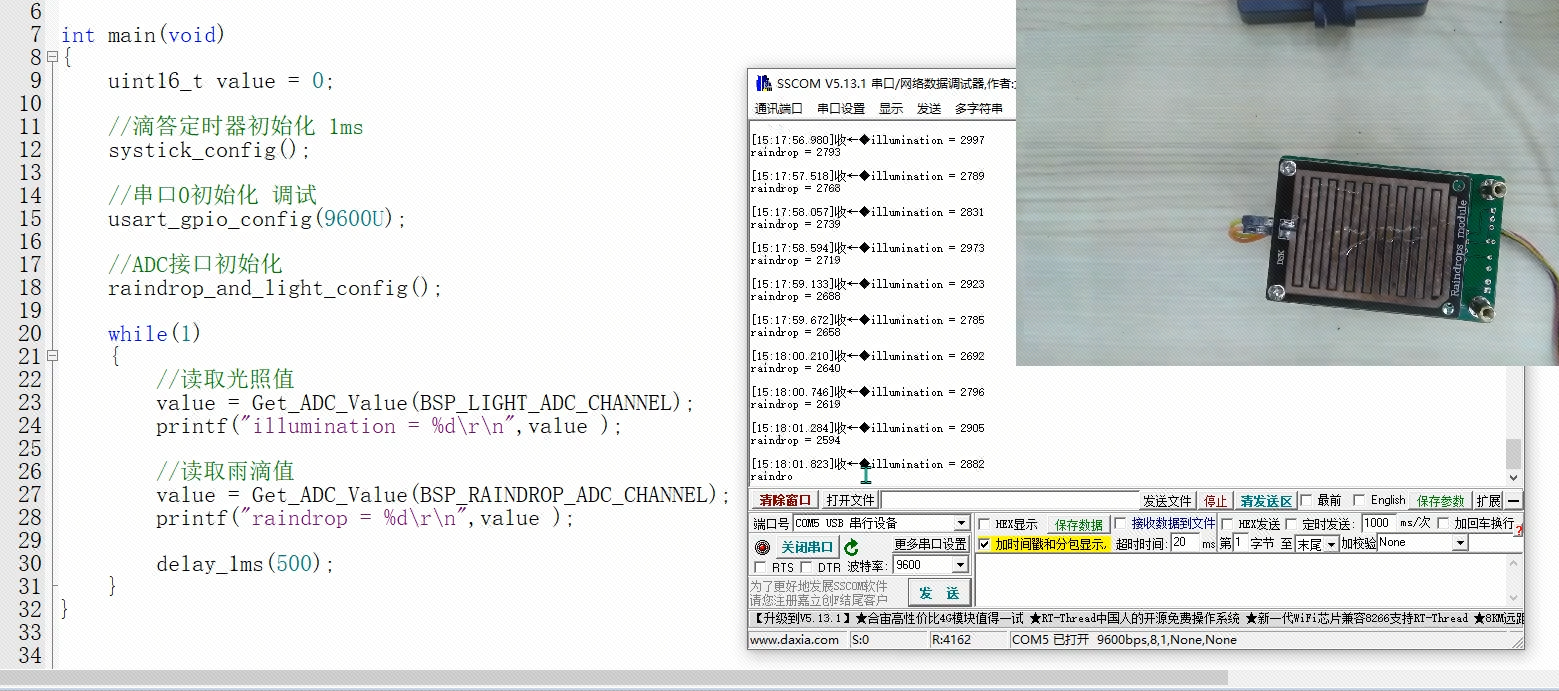Click the 打开文件 button
Viewport: 1559px width, 691px height.
pyautogui.click(x=850, y=500)
